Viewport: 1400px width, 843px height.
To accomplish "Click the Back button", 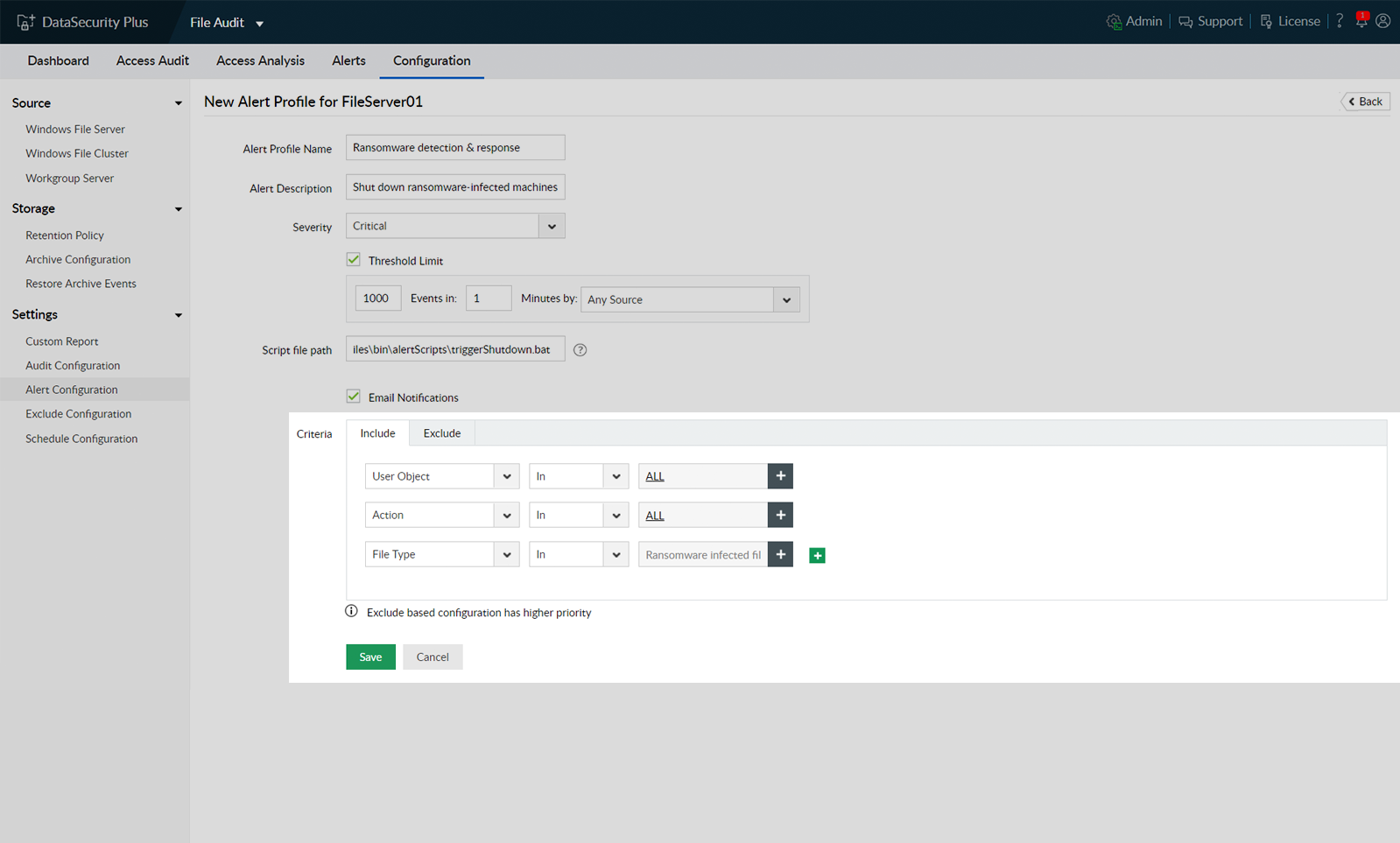I will pyautogui.click(x=1366, y=102).
